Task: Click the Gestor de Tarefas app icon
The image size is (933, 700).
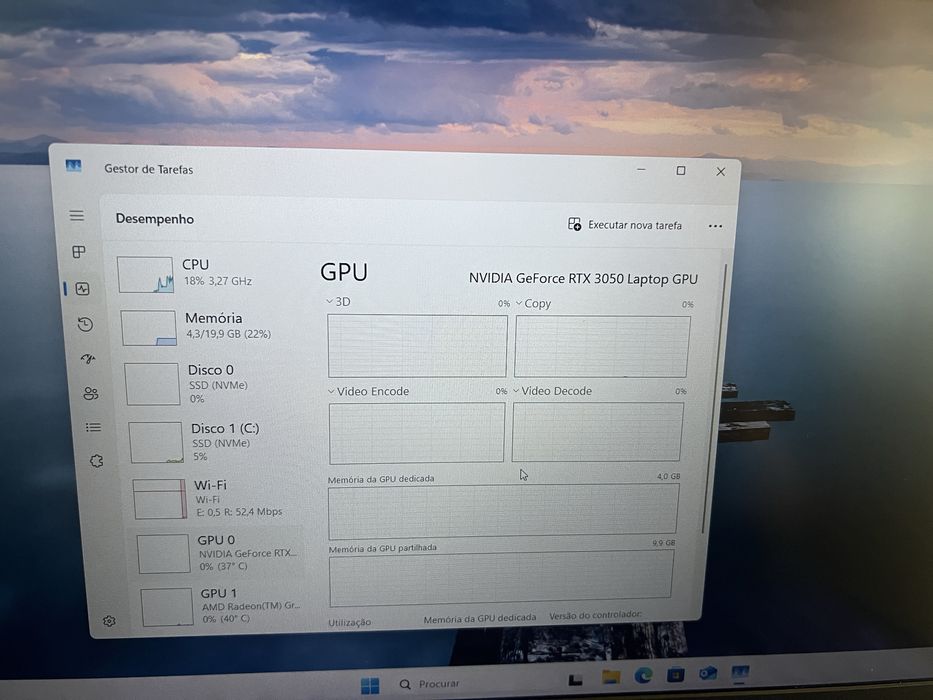Action: coord(74,165)
